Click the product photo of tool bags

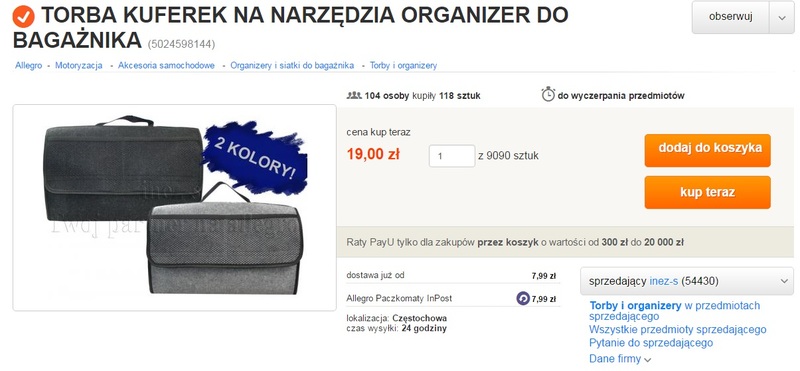pyautogui.click(x=174, y=207)
